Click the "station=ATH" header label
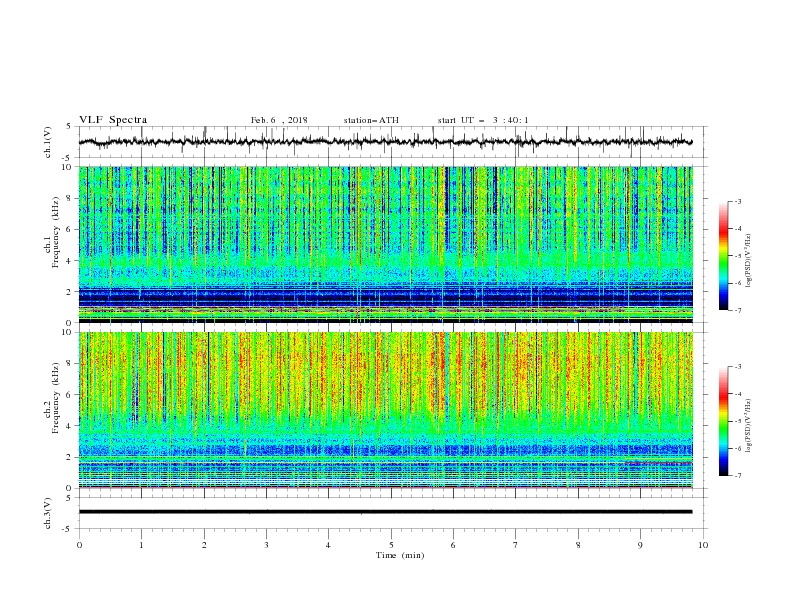 coord(371,120)
